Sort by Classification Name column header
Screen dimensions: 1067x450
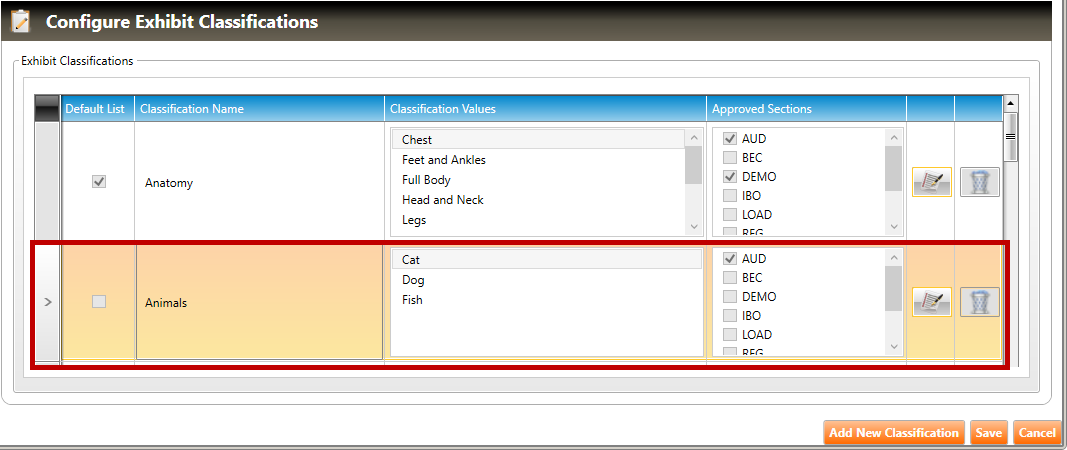pyautogui.click(x=260, y=109)
